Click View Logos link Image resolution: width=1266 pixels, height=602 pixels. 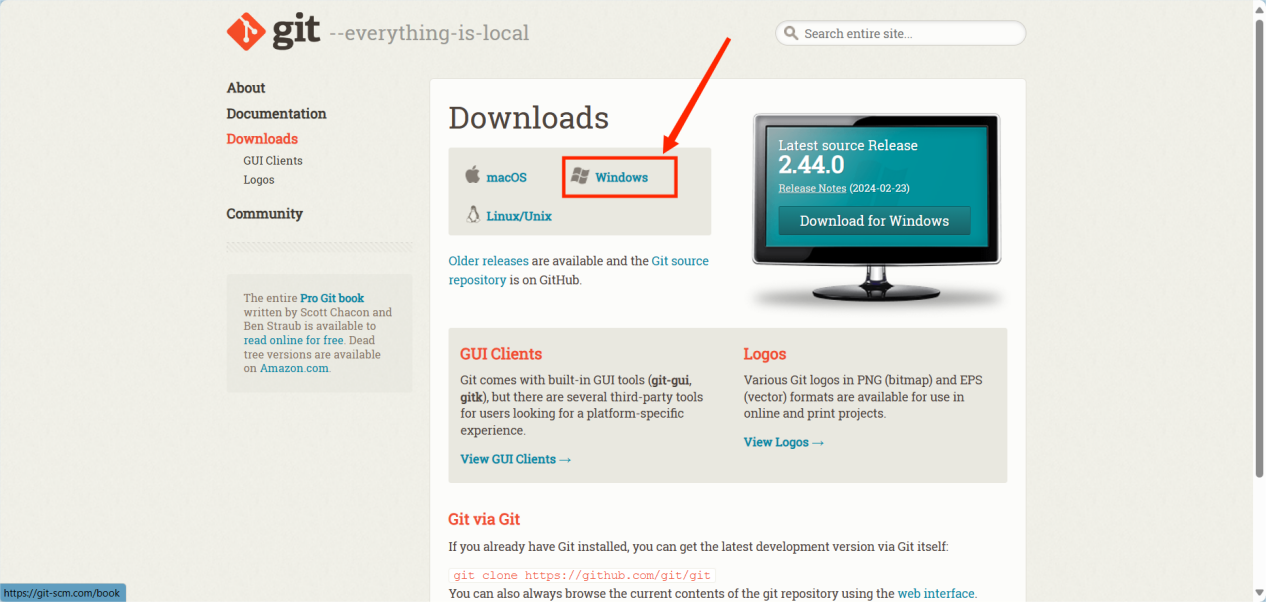[784, 442]
